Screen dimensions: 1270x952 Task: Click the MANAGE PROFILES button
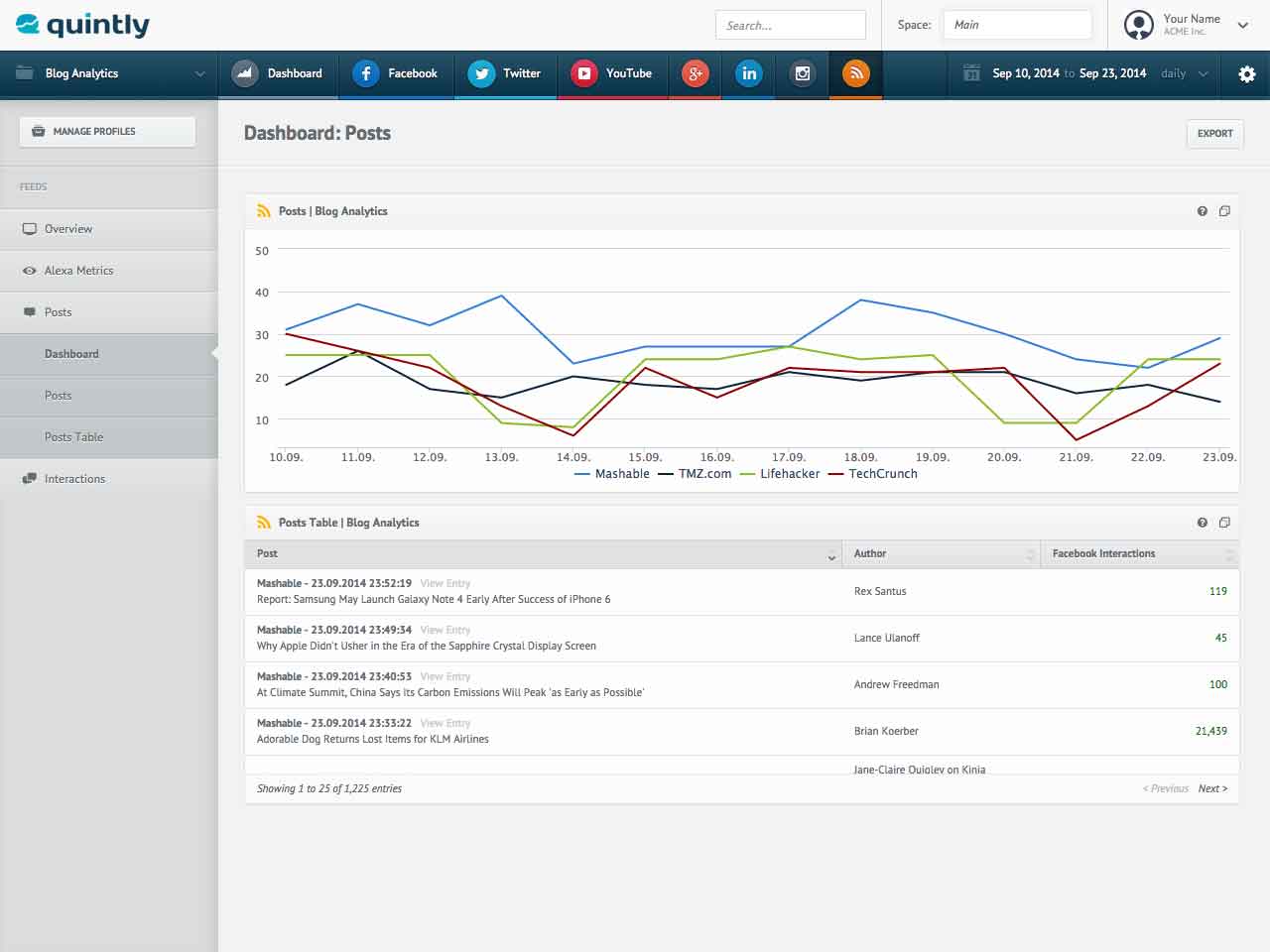click(107, 132)
